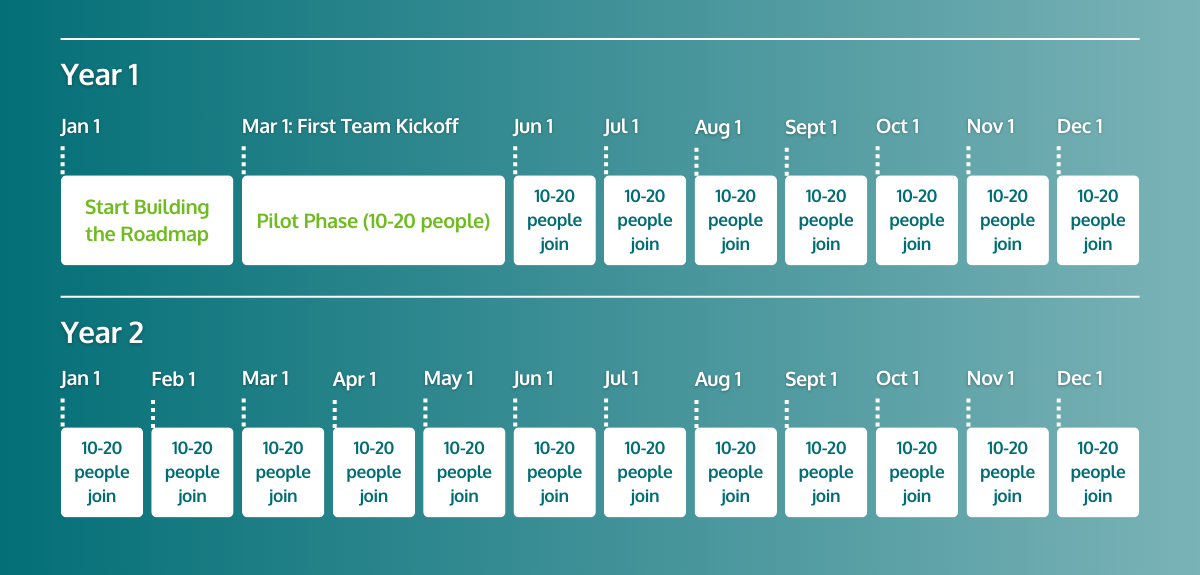The image size is (1200, 575).
Task: Select the Mar 1: First Team Kickoff label
Action: click(350, 127)
